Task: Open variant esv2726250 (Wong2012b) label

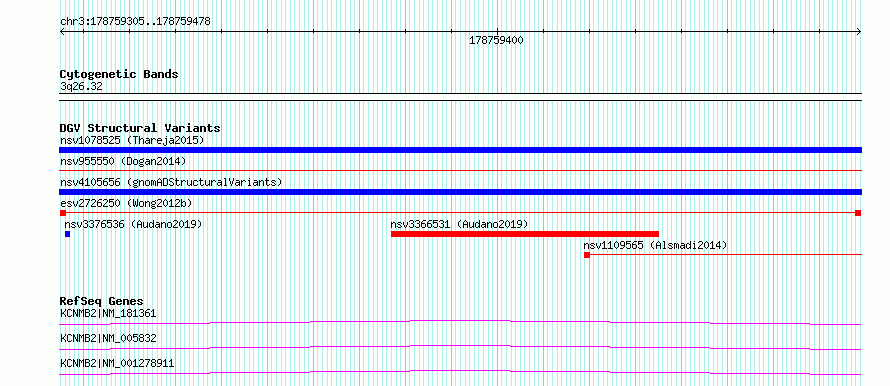Action: point(126,203)
